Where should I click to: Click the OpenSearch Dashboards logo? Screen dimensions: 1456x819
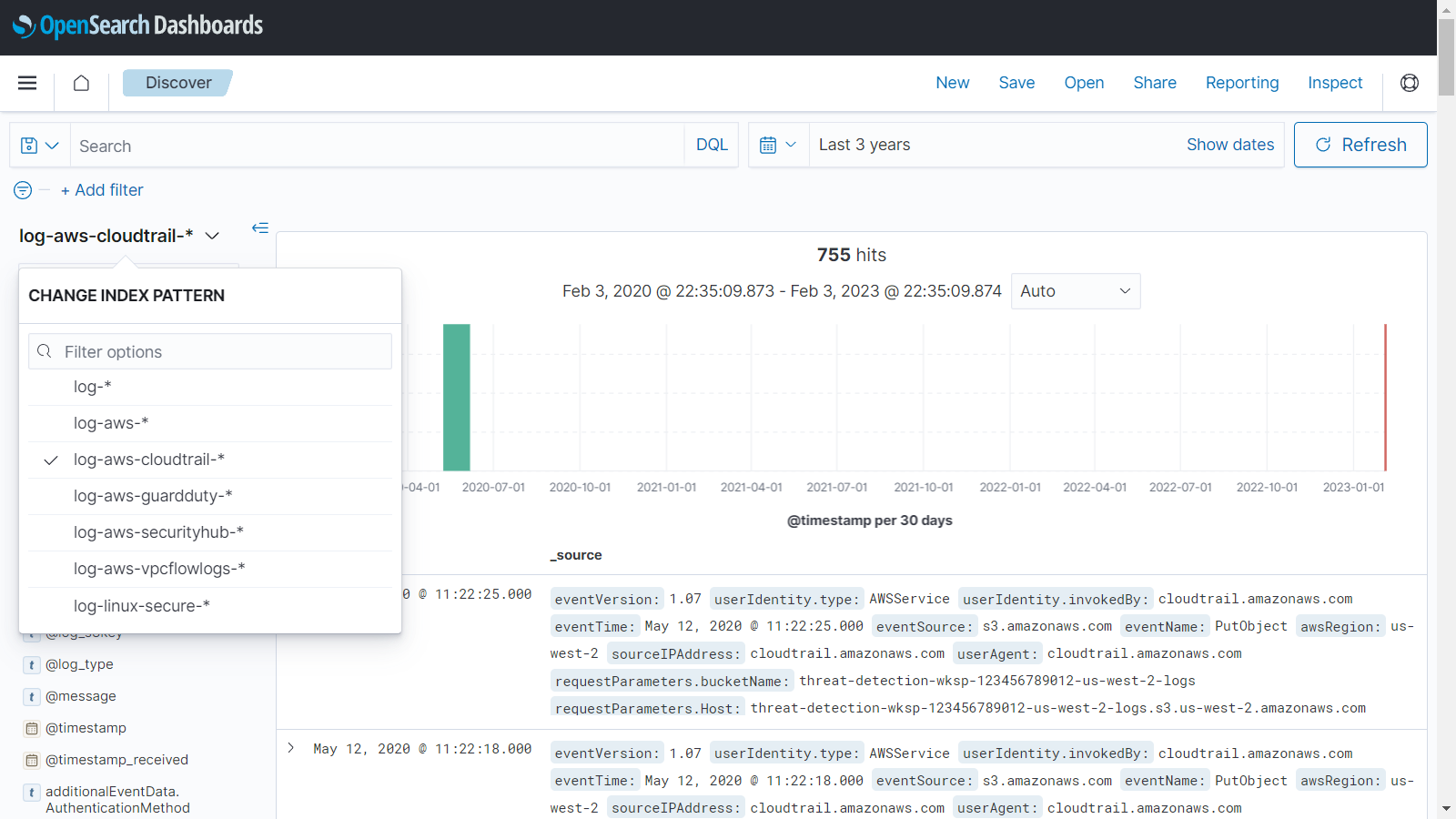(x=138, y=26)
